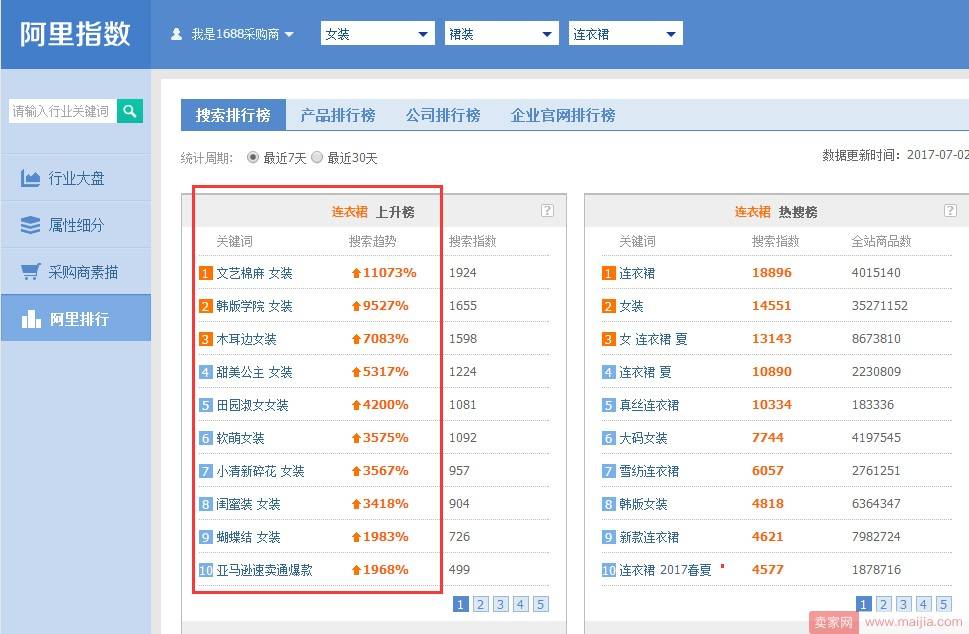Open the 我是1688采购商 role dropdown

(x=242, y=34)
